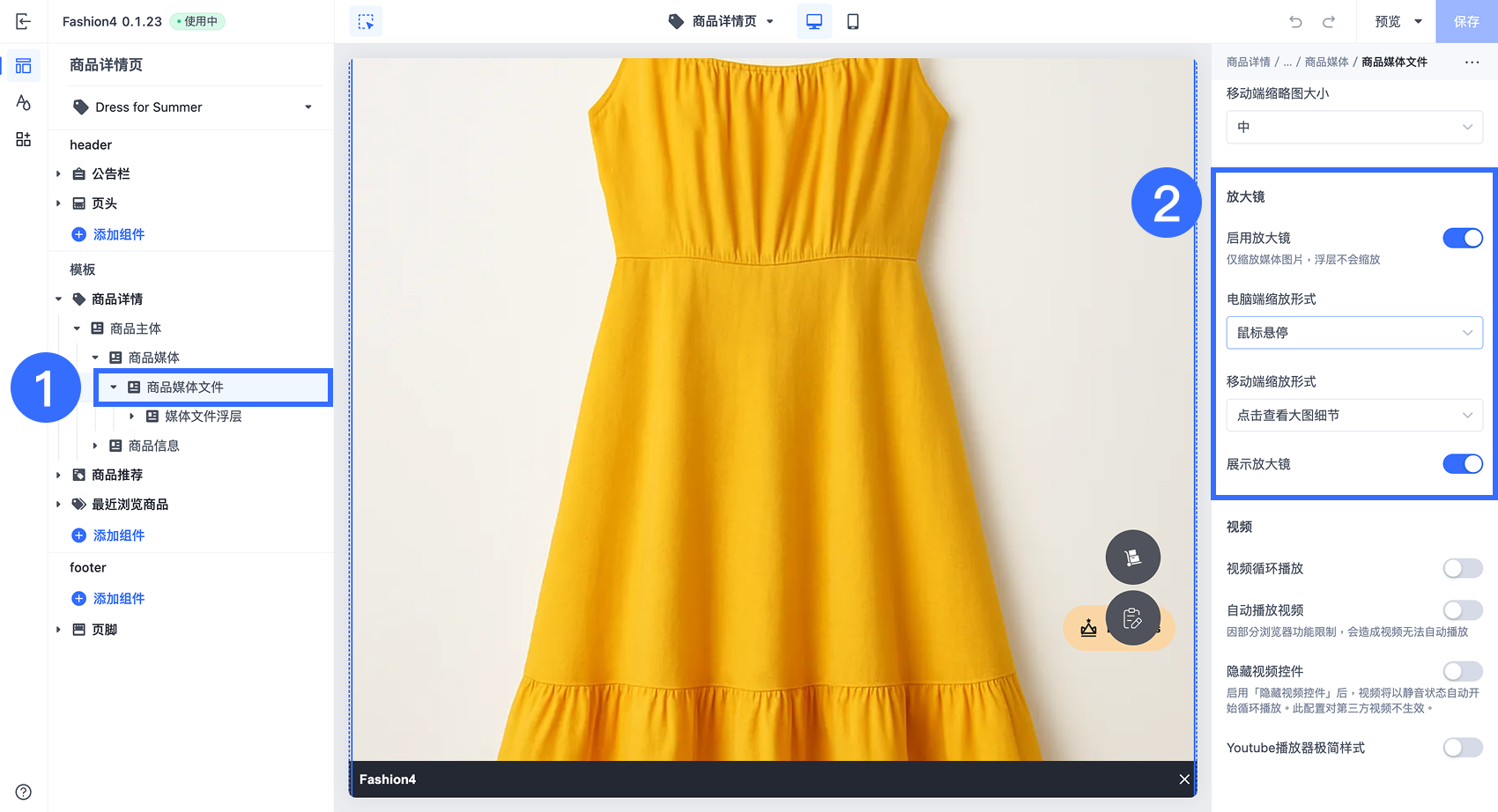Activate the element inspector selection tool
The height and width of the screenshot is (812, 1498).
(x=366, y=21)
